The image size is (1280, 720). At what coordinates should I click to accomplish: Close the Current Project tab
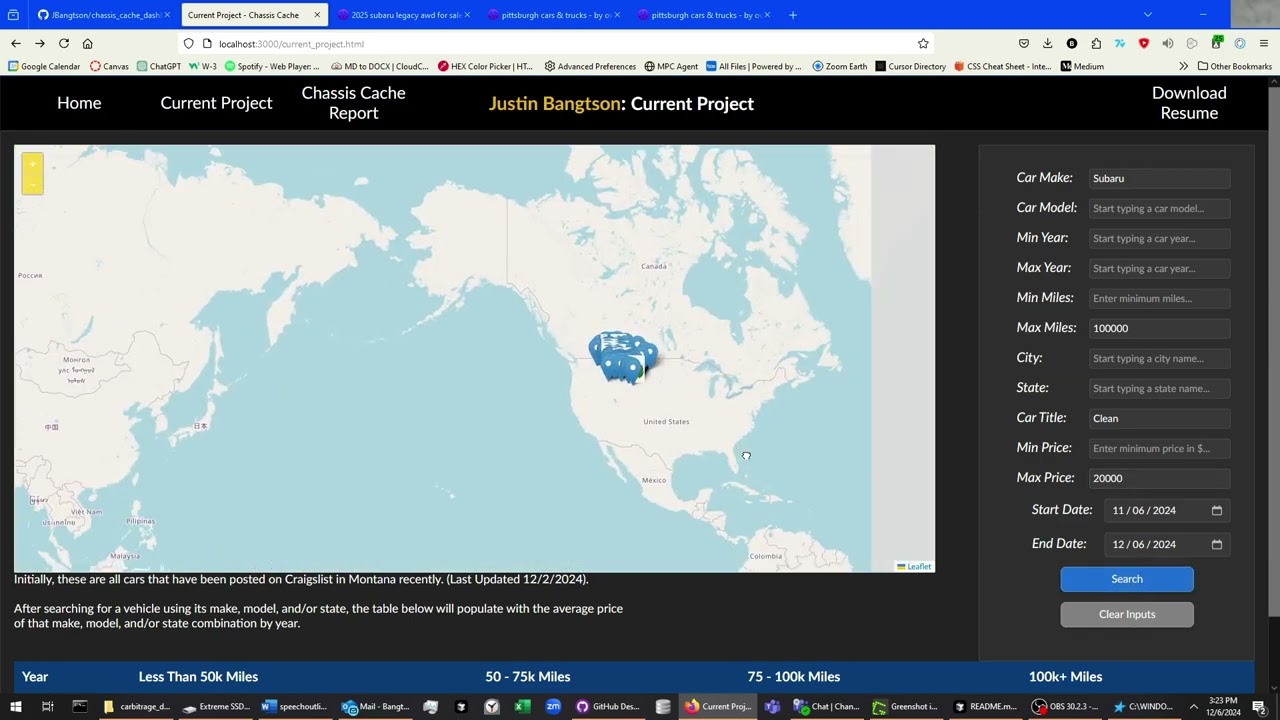317,15
